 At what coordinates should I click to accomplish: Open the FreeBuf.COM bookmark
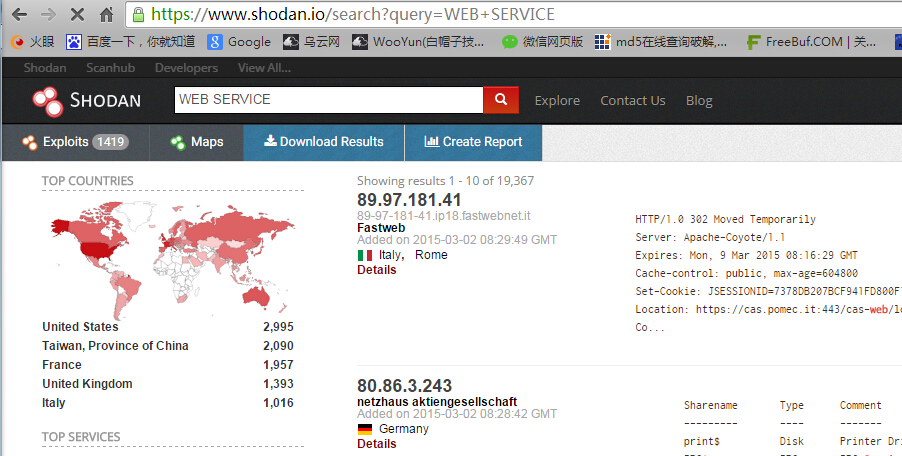tap(811, 42)
